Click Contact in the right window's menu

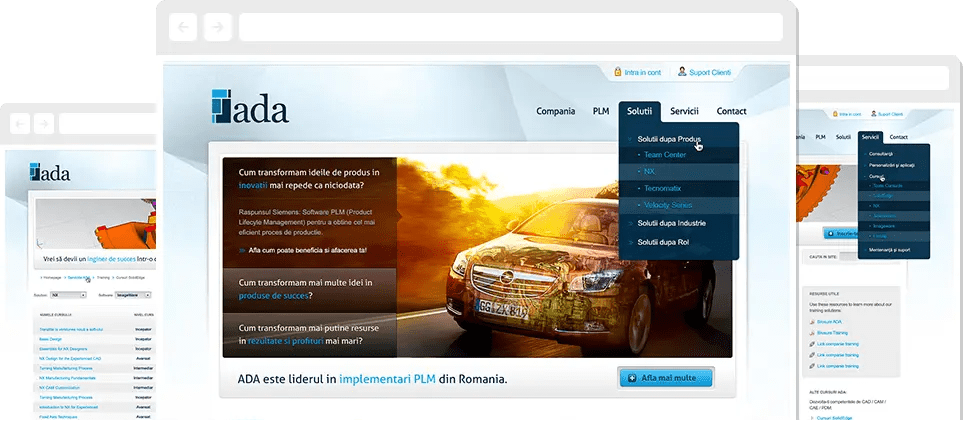pos(899,137)
